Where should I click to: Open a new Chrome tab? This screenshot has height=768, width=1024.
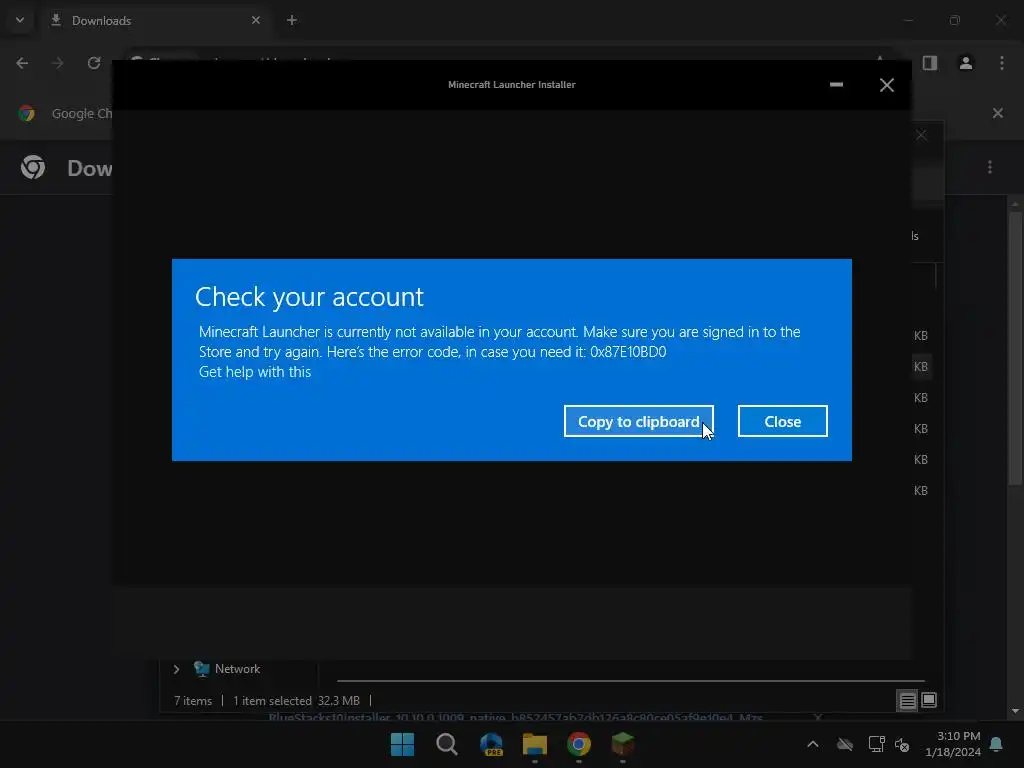pos(292,20)
